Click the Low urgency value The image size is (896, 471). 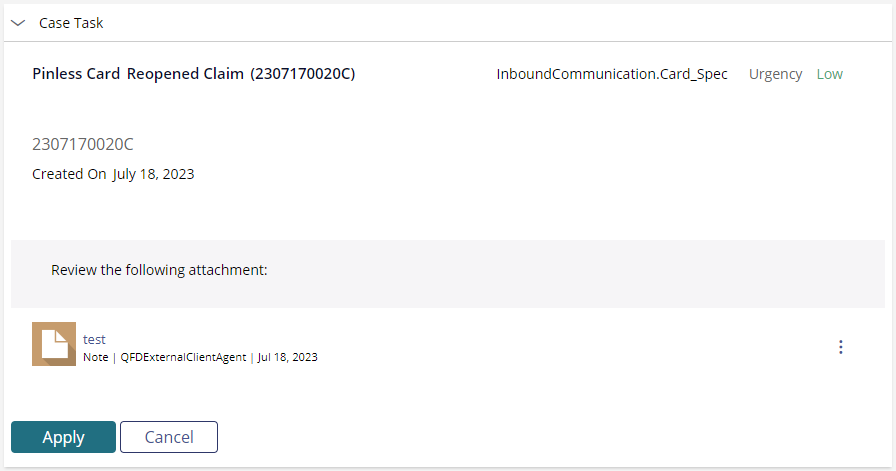pyautogui.click(x=830, y=74)
